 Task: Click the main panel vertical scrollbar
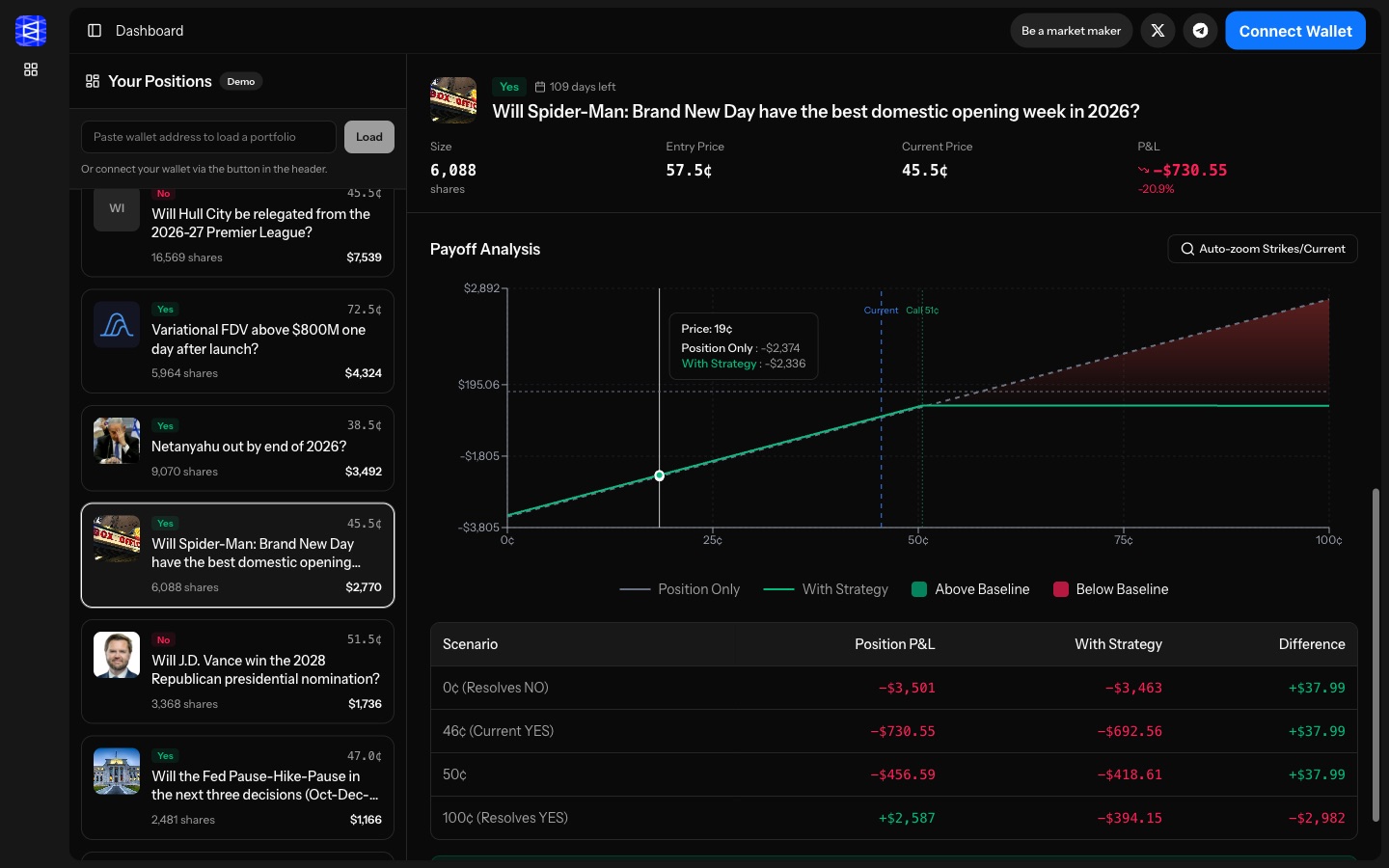coord(1376,656)
